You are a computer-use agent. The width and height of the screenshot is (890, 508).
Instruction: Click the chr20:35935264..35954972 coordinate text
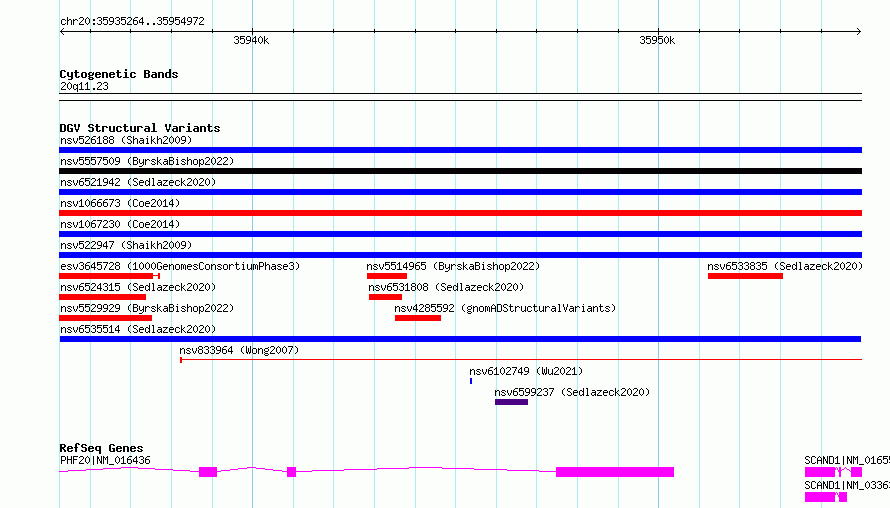click(x=132, y=21)
